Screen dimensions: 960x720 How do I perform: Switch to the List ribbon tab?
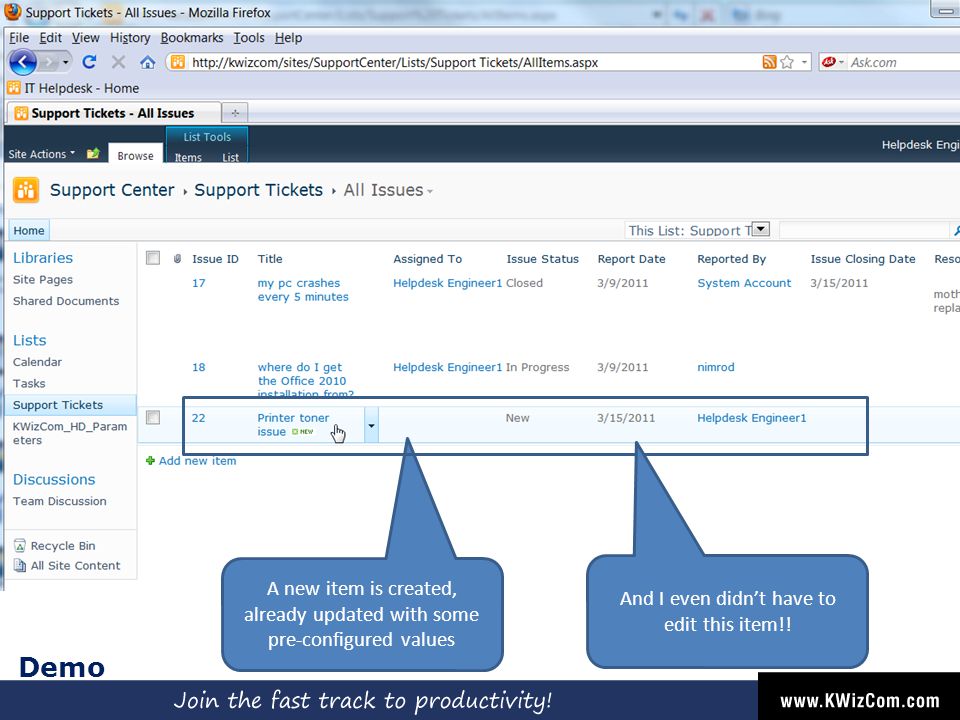(x=230, y=157)
